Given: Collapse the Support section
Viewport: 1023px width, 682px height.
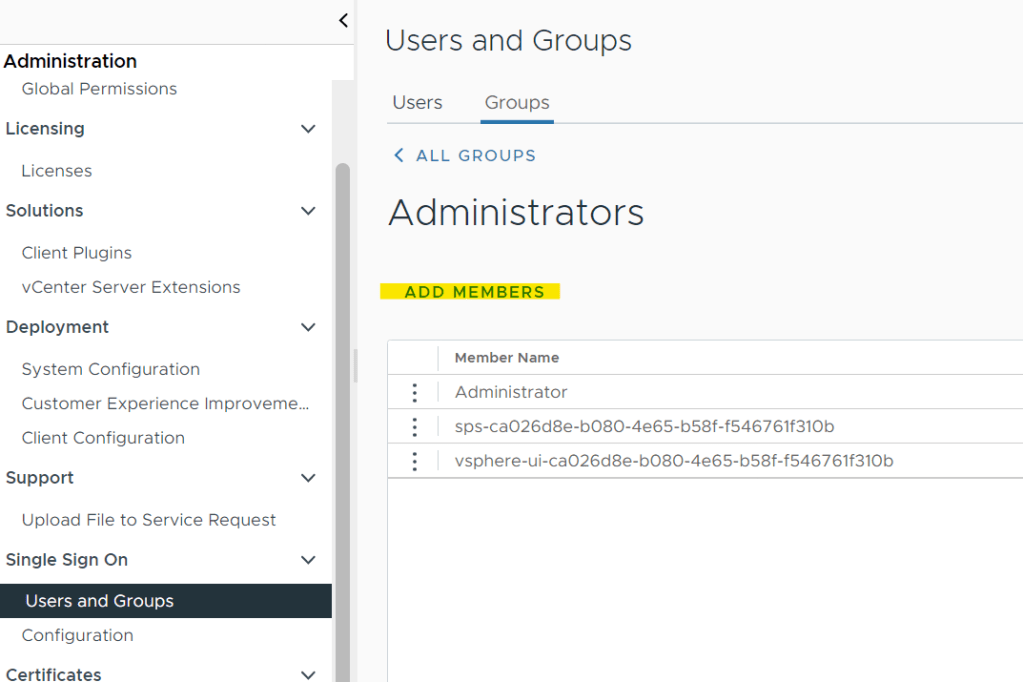Looking at the screenshot, I should tap(308, 478).
